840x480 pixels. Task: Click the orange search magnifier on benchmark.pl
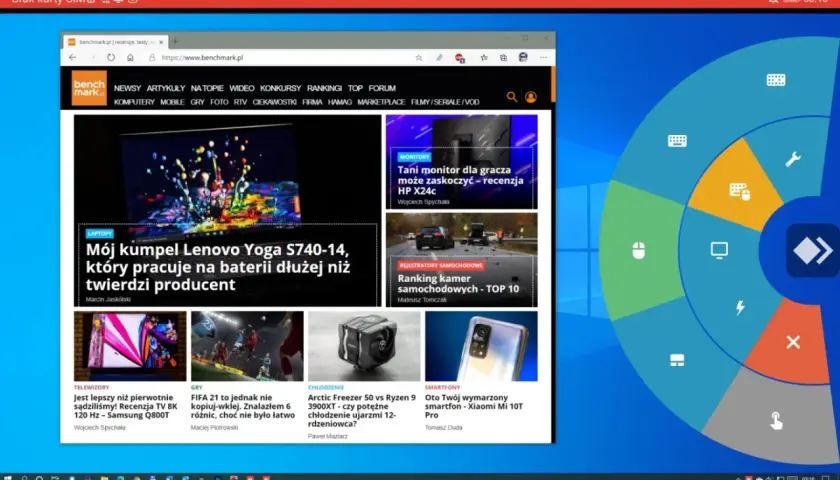click(x=512, y=96)
